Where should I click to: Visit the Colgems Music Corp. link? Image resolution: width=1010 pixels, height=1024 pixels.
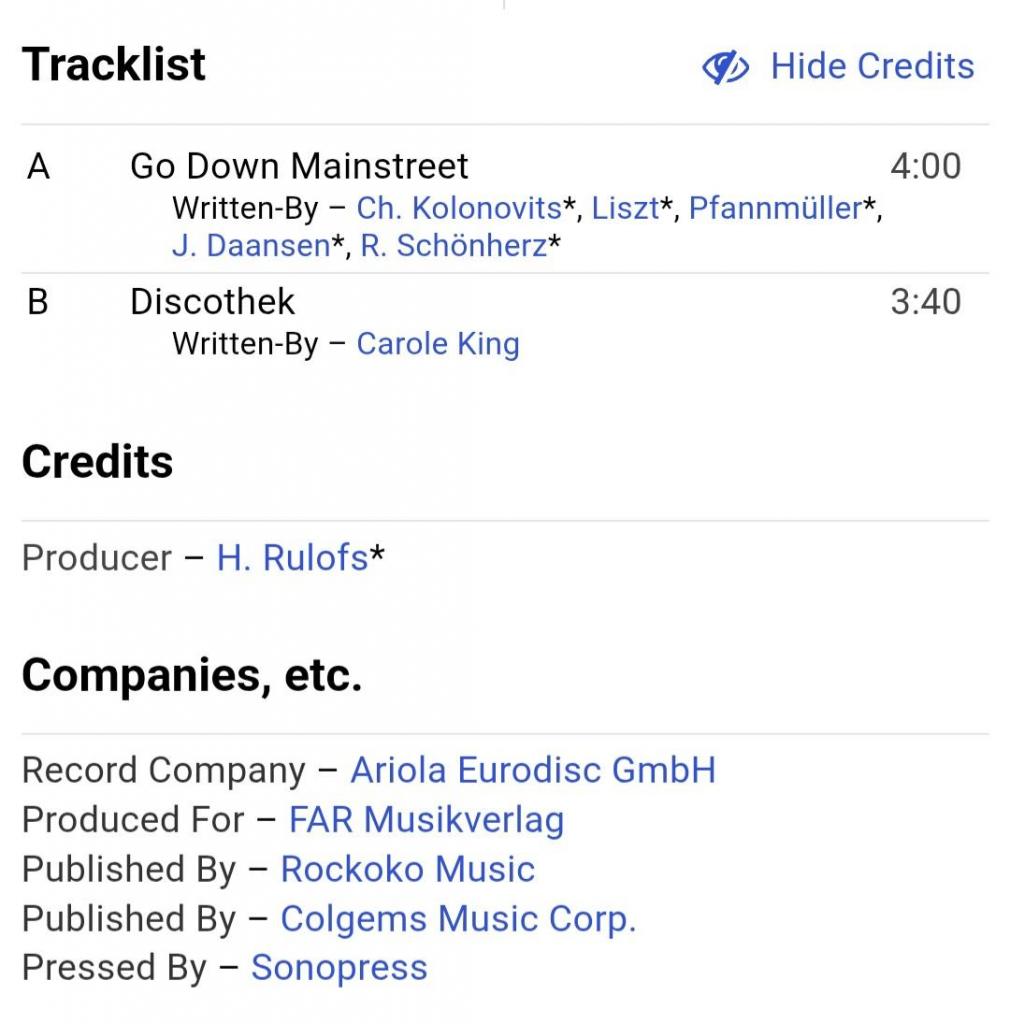click(x=458, y=918)
